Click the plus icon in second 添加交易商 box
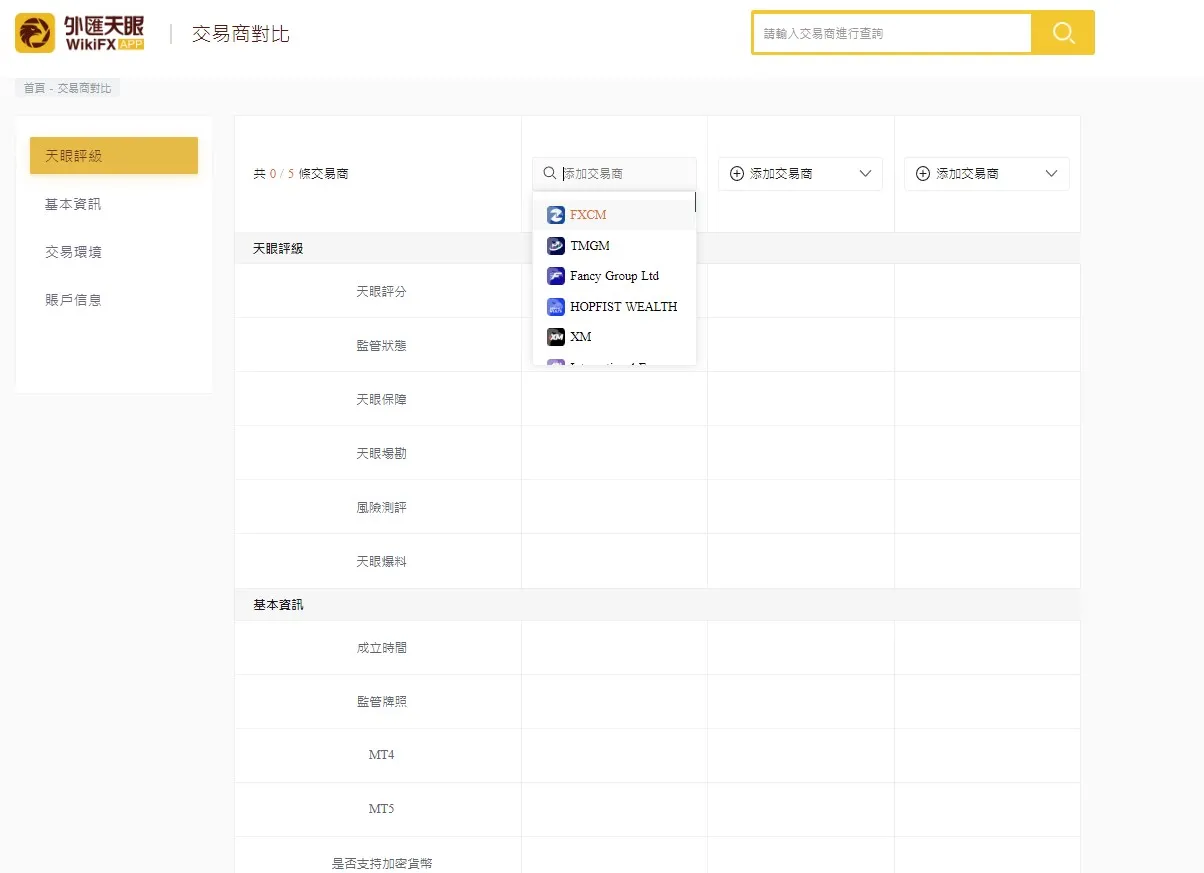Image resolution: width=1204 pixels, height=873 pixels. coord(737,174)
